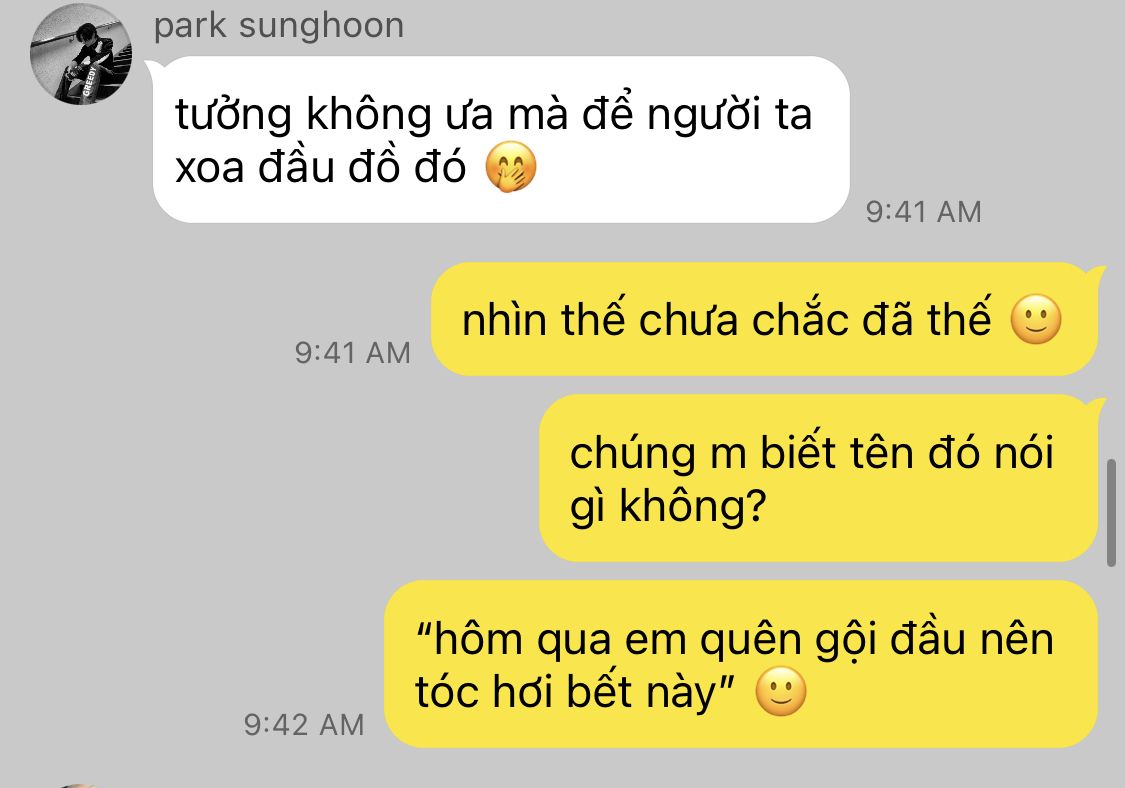Click the words 'xoa đầu' in the white bubble

(255, 167)
